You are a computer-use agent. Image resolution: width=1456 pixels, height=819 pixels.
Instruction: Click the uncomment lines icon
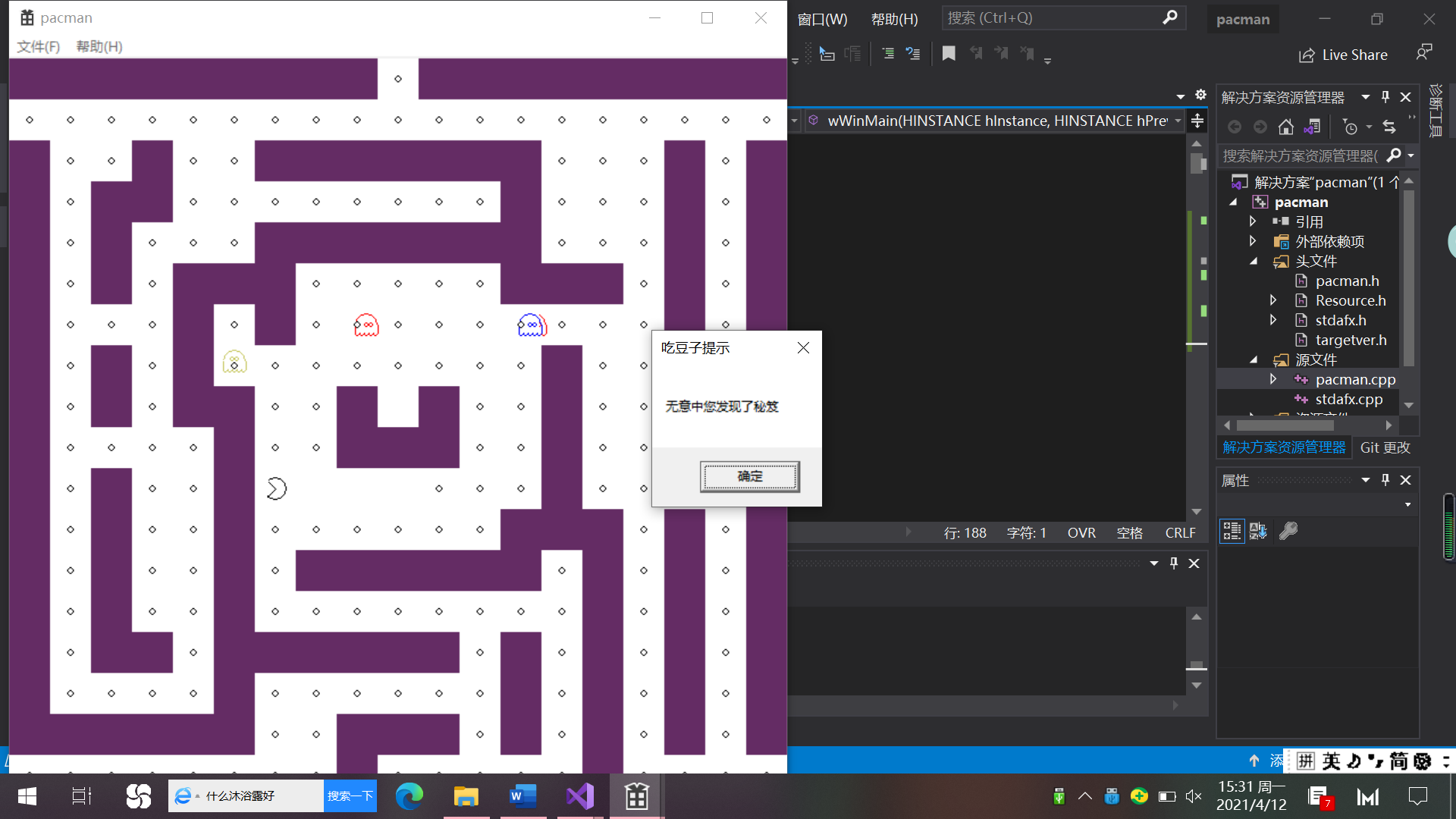click(913, 53)
